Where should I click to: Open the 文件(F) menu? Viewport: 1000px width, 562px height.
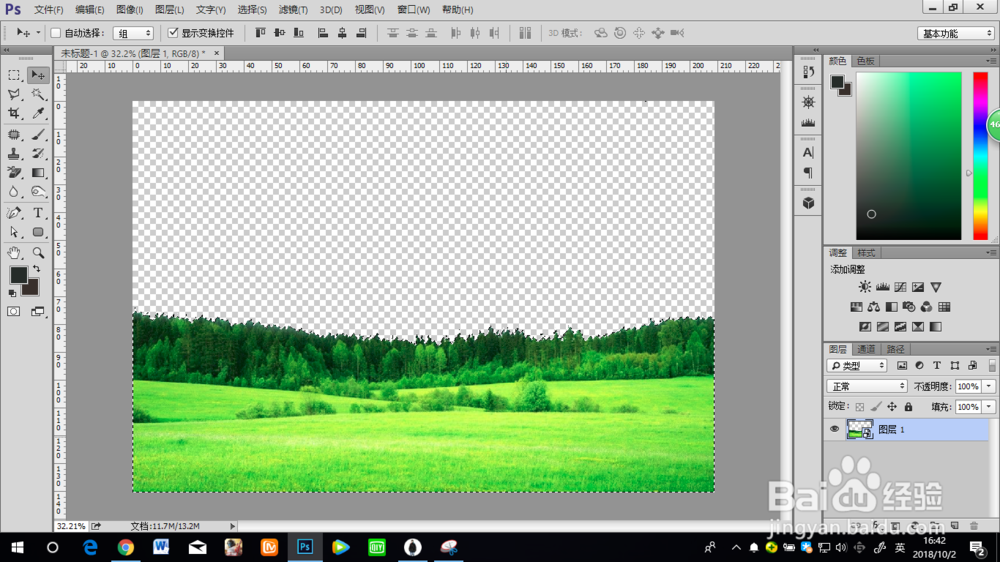(x=48, y=10)
